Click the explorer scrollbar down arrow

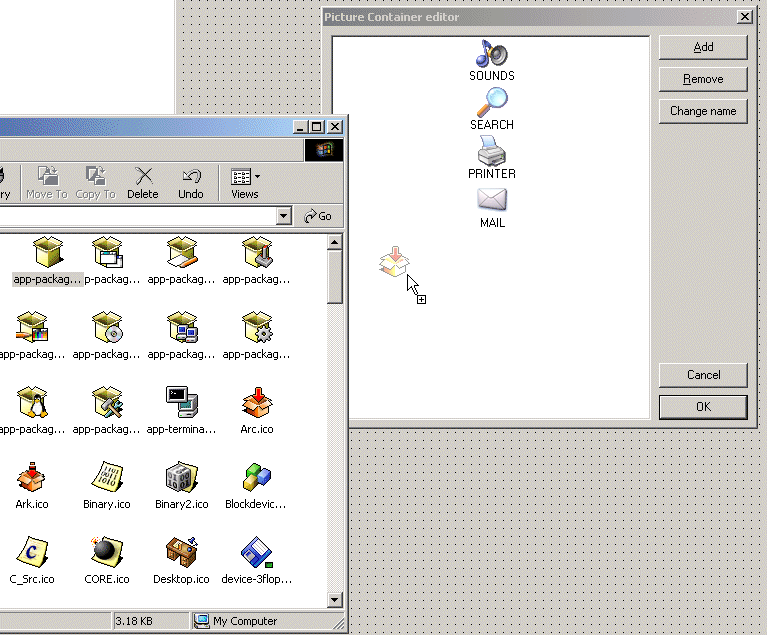[x=335, y=599]
